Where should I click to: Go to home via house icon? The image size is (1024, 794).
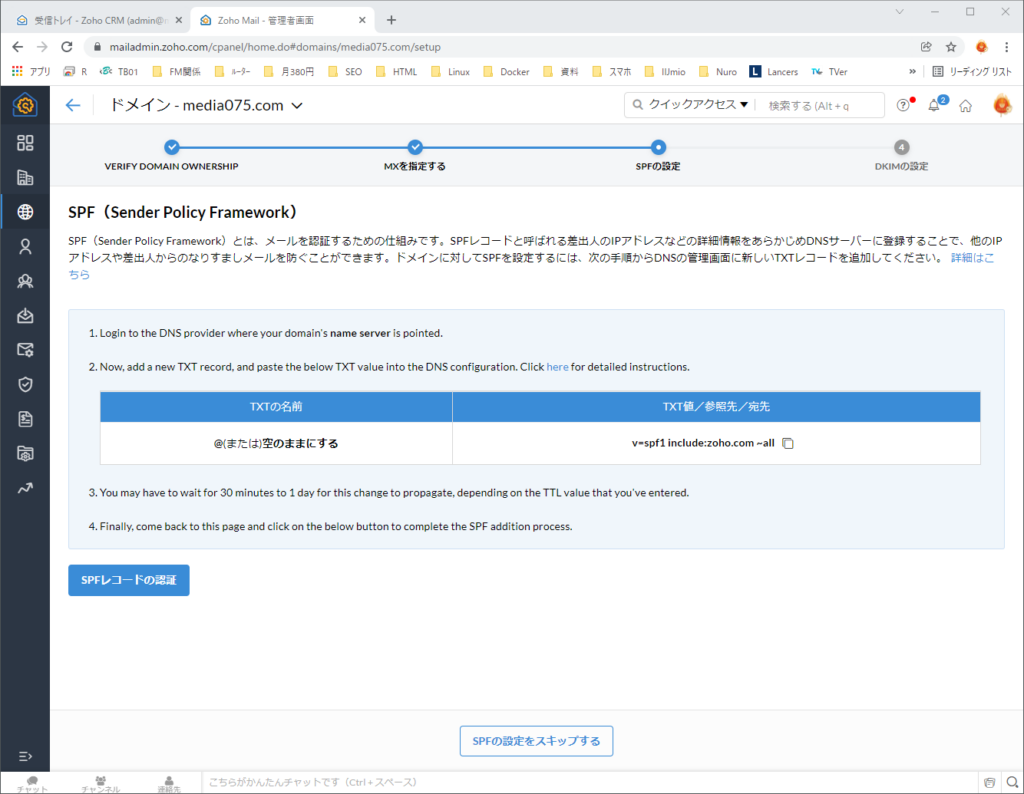[x=965, y=106]
